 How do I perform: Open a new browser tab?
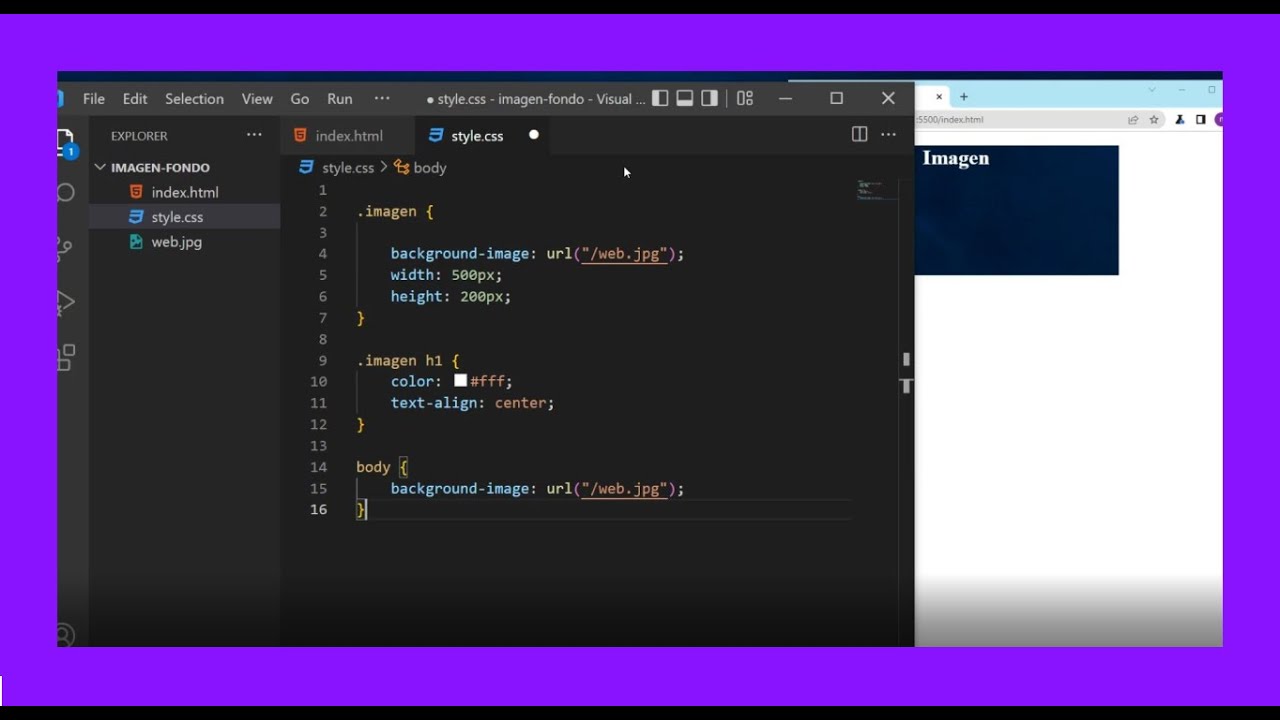point(964,97)
